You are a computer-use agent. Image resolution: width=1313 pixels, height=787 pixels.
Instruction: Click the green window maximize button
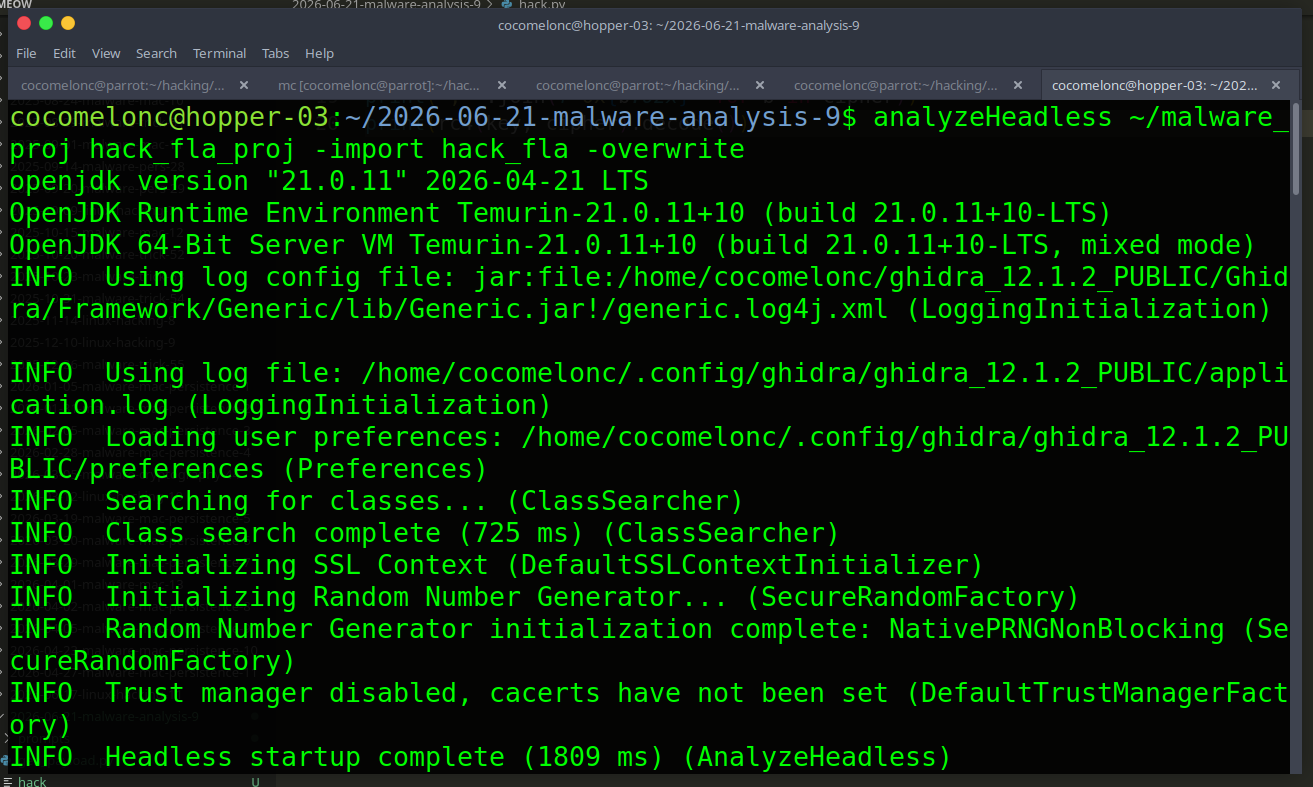pos(46,23)
